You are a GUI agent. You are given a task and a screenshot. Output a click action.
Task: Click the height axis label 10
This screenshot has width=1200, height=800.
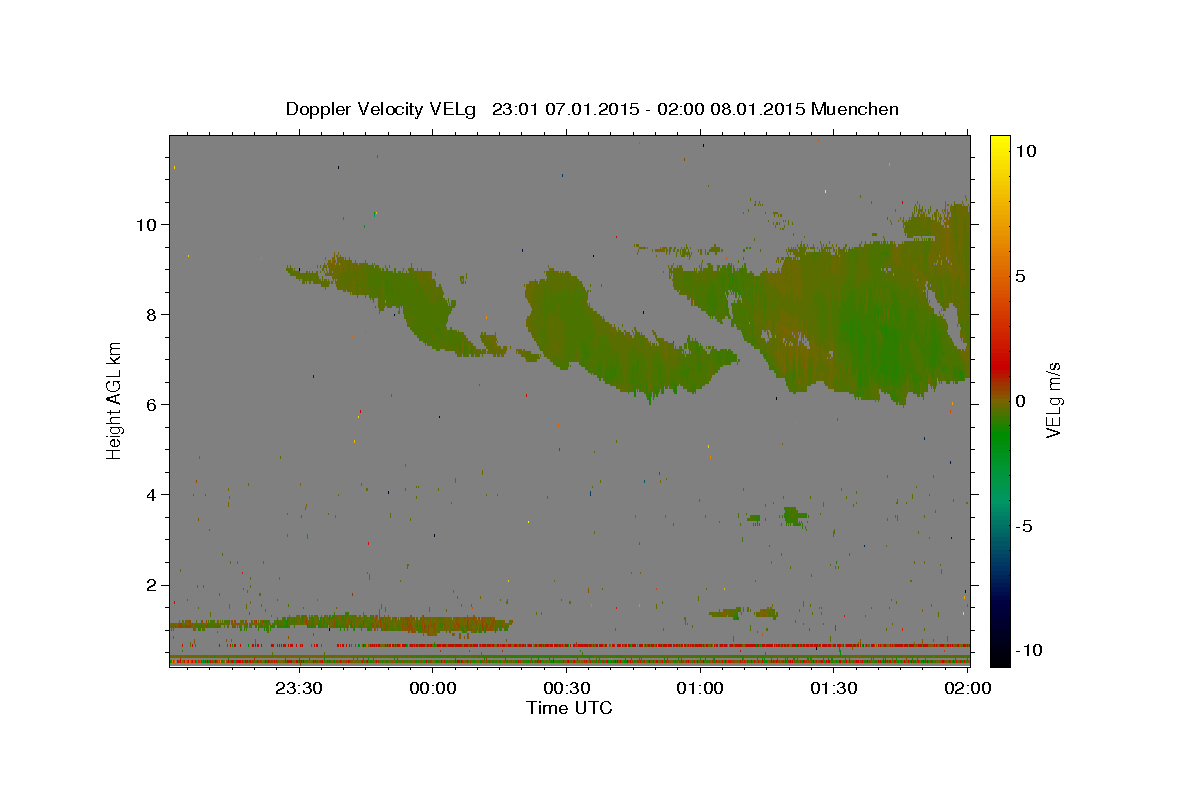146,224
